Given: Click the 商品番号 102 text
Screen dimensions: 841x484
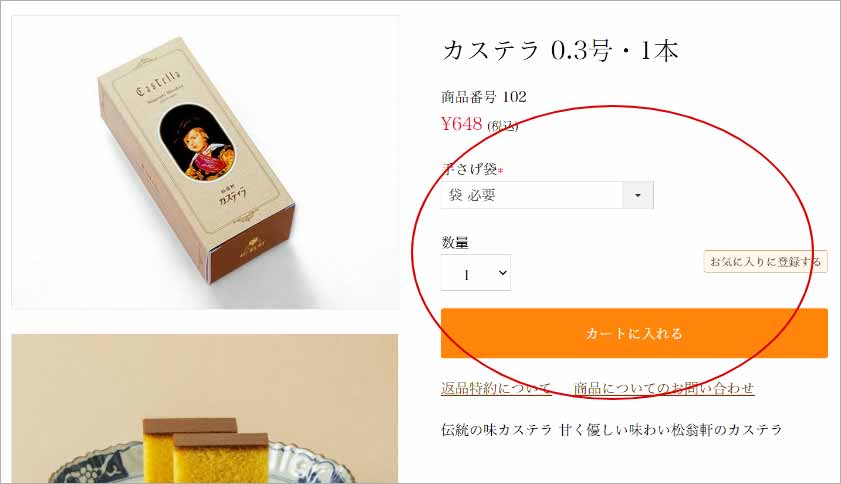Looking at the screenshot, I should [484, 97].
